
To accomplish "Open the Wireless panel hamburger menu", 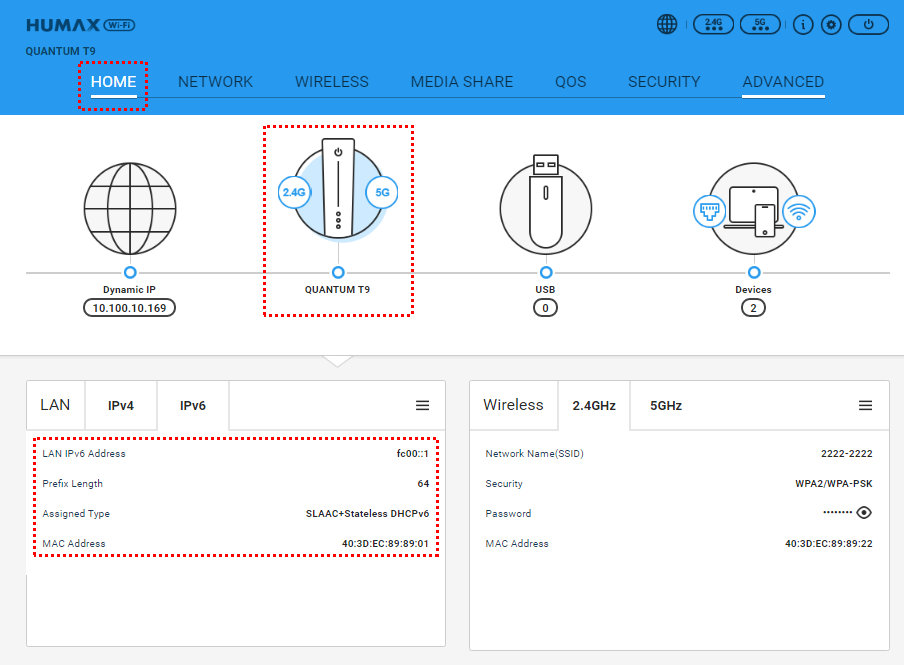I will tap(865, 405).
